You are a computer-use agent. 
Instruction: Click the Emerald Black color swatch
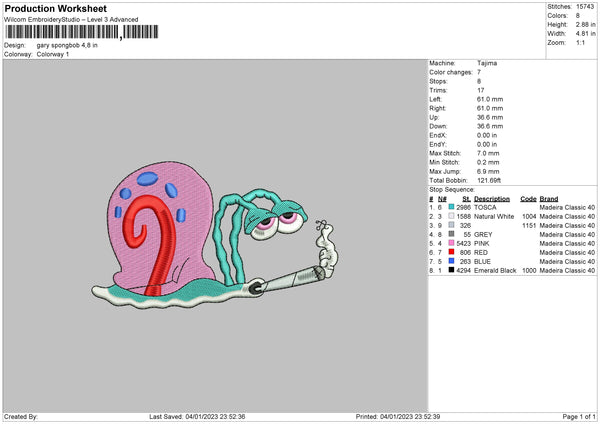(451, 270)
